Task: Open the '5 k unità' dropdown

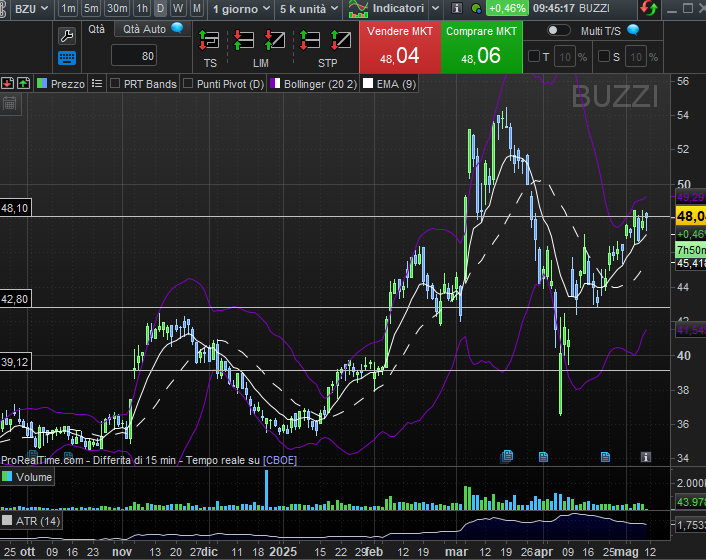Action: [x=308, y=8]
